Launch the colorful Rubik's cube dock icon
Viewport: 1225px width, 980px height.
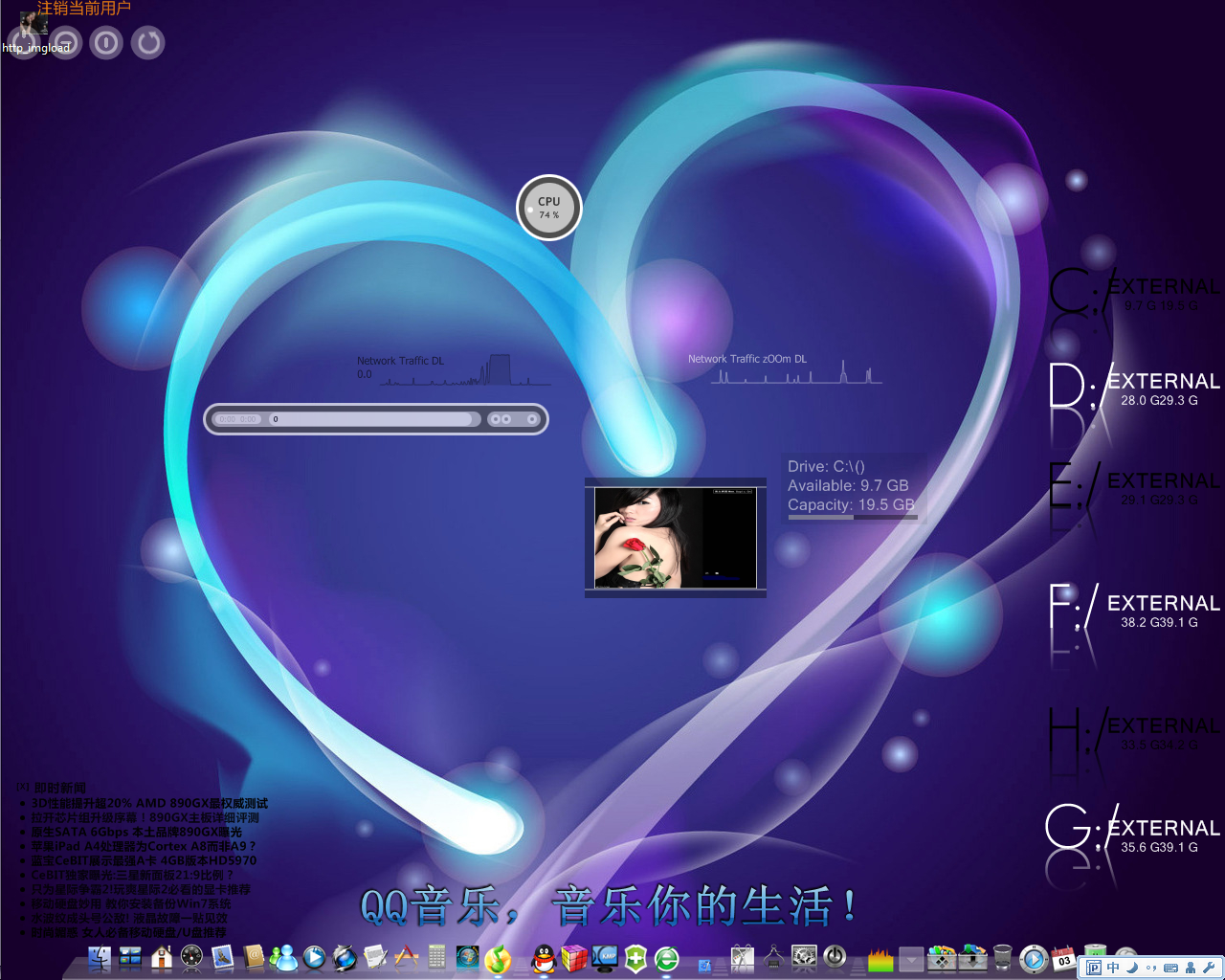click(x=574, y=958)
